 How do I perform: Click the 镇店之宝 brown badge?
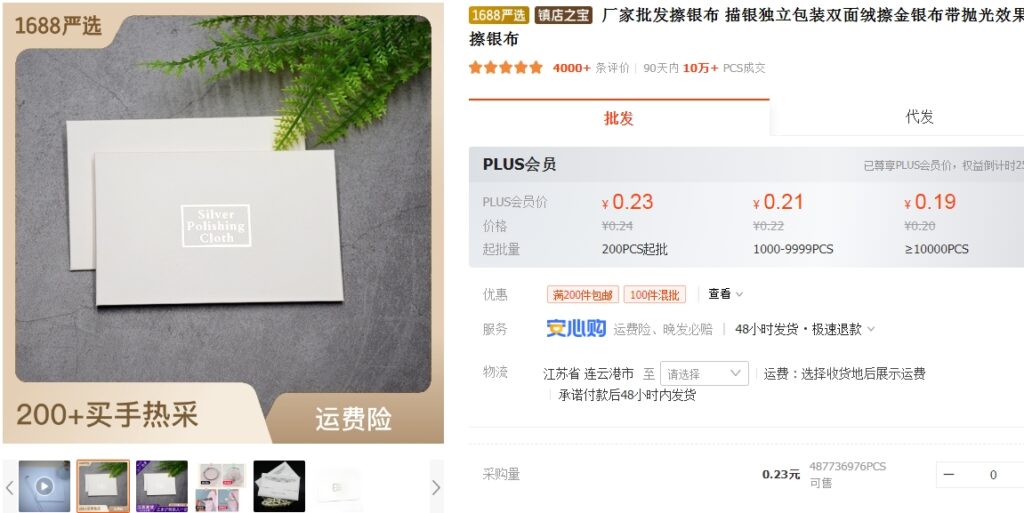[x=564, y=16]
